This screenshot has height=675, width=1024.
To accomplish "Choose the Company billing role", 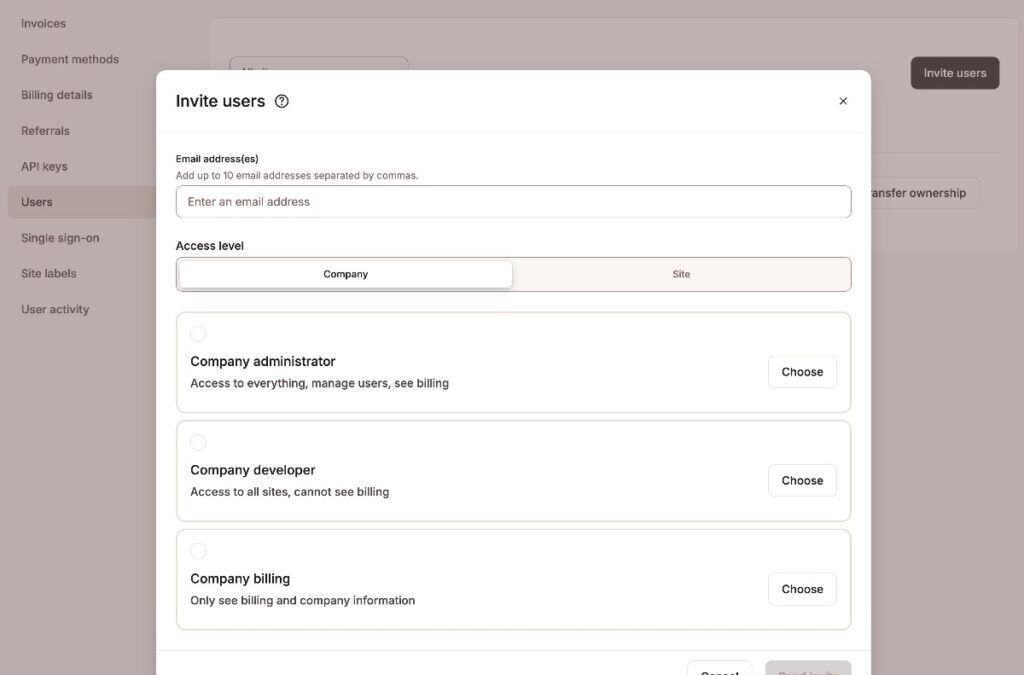I will pos(802,589).
